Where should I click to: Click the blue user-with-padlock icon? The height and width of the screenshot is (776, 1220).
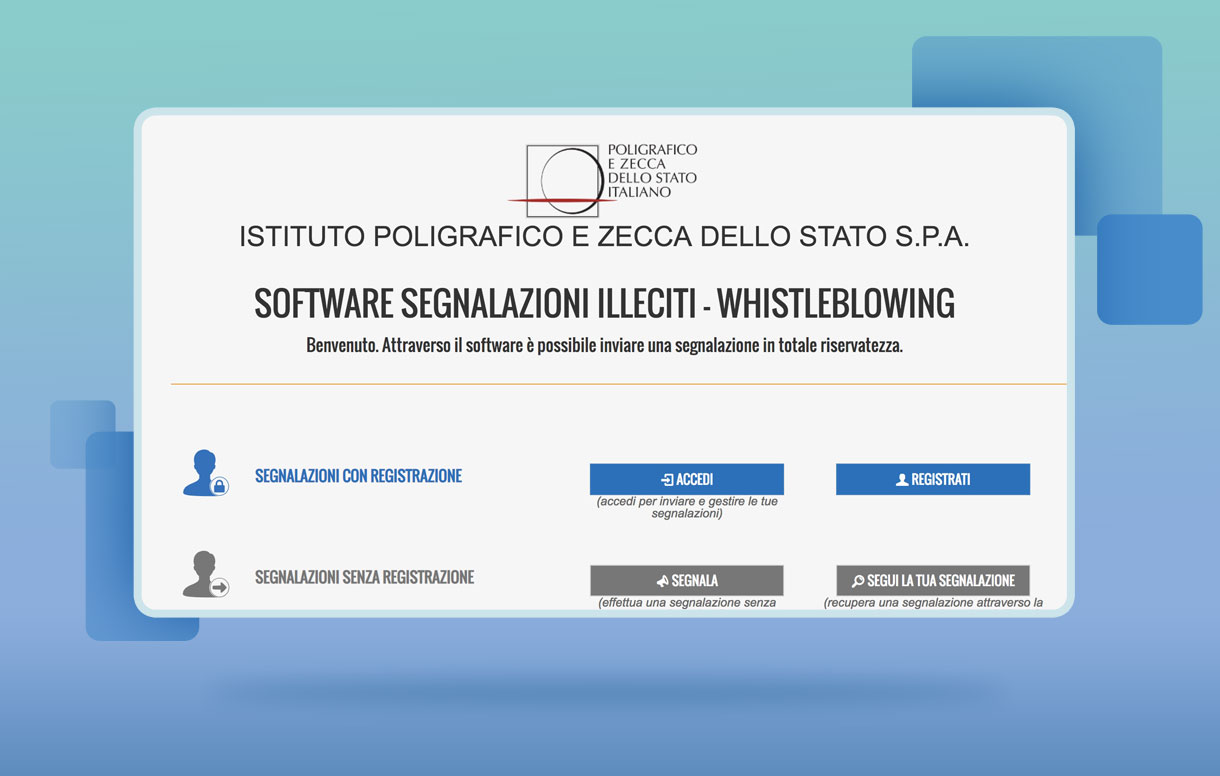point(205,473)
